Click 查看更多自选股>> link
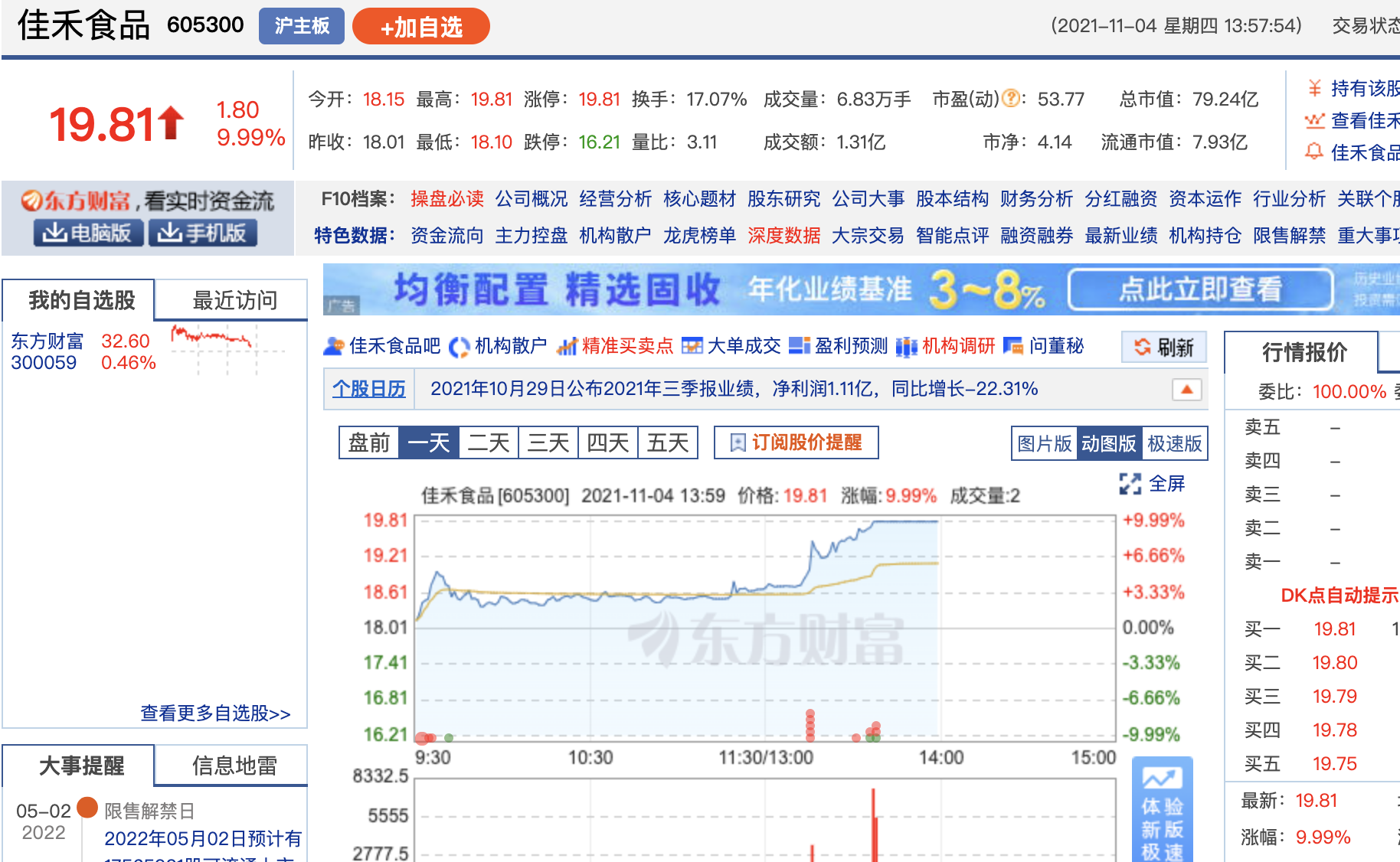The height and width of the screenshot is (862, 1400). pyautogui.click(x=216, y=713)
